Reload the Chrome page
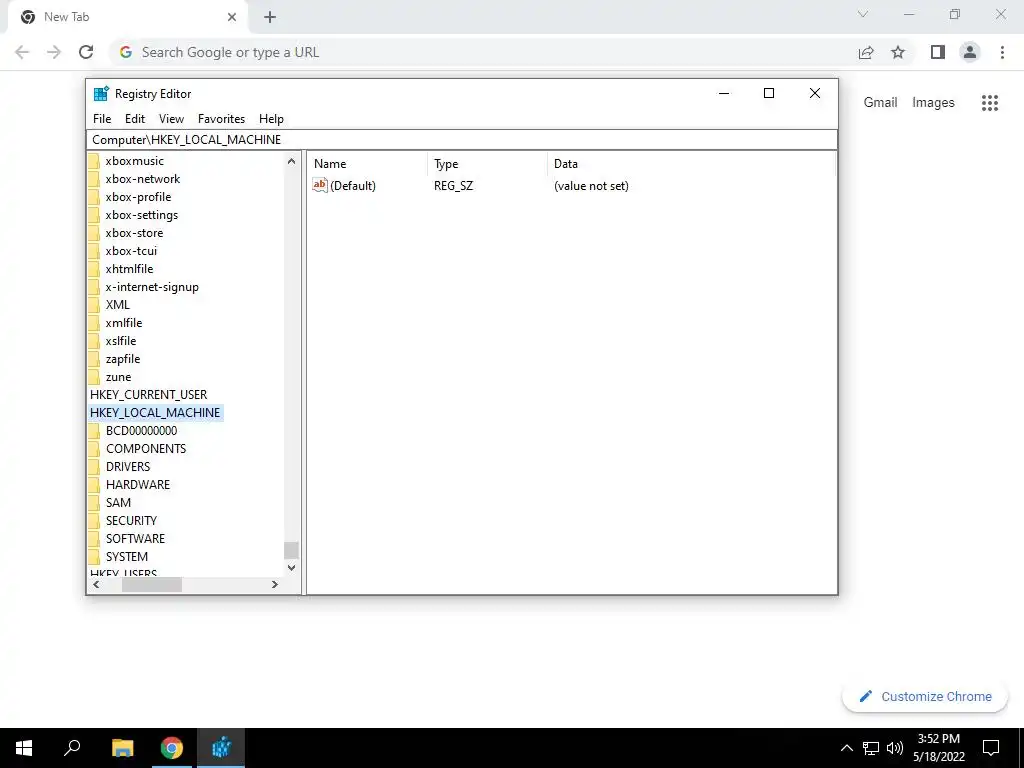Screen dimensions: 1024x768 coord(86,52)
